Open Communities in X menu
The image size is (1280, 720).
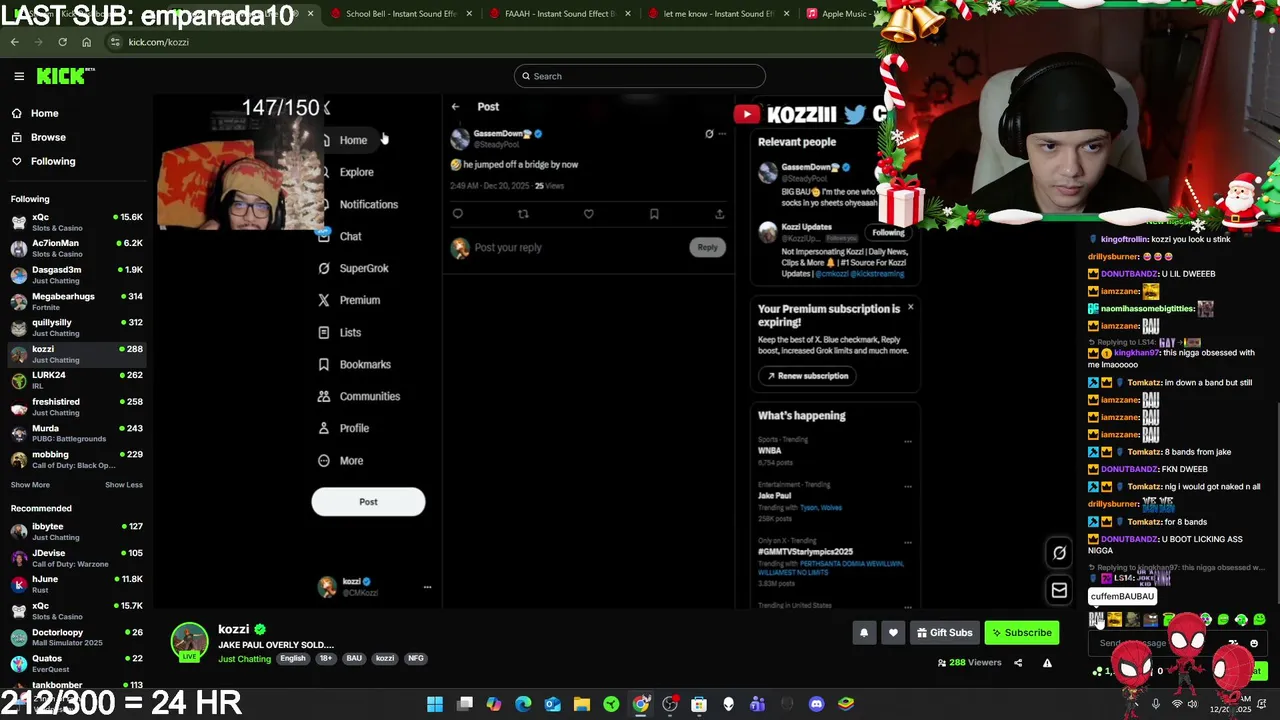click(x=359, y=396)
